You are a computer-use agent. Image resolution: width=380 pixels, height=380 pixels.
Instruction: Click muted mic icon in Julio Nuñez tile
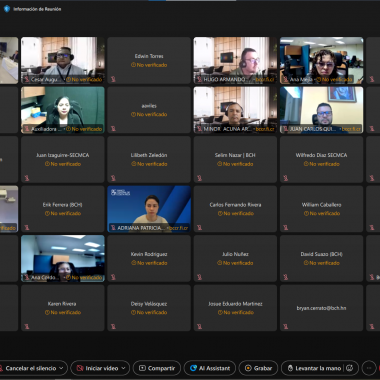click(x=199, y=277)
